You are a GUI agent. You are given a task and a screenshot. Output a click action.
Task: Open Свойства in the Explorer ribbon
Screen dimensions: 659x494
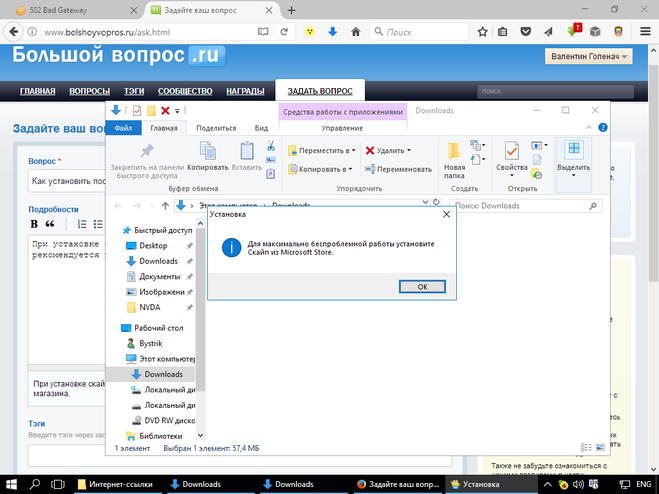[511, 151]
